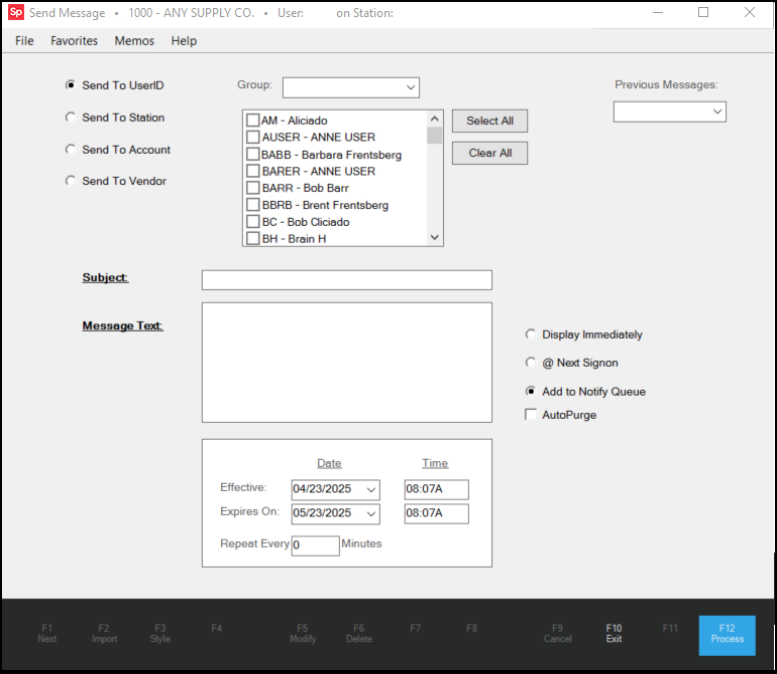Click F10 Exit function key
Image resolution: width=777 pixels, height=674 pixels.
pyautogui.click(x=614, y=634)
